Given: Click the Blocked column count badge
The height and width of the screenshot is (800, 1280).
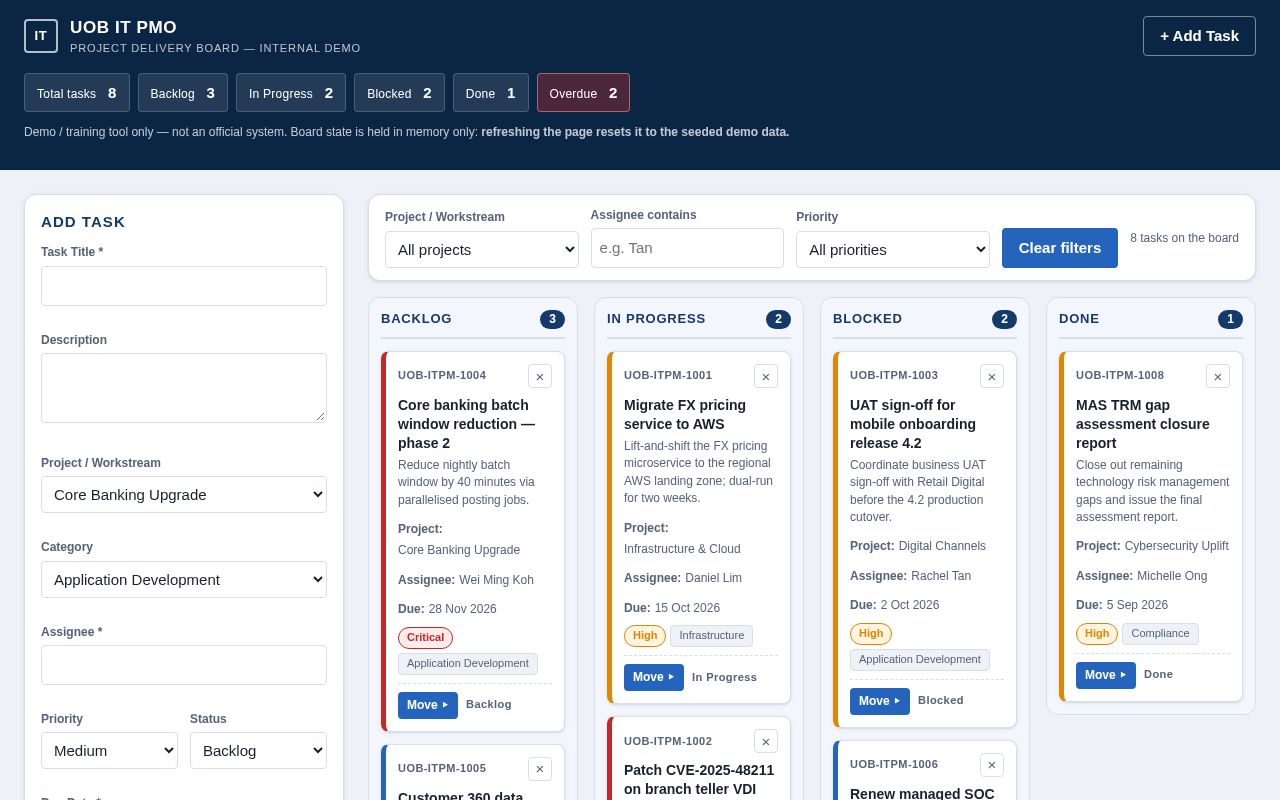Looking at the screenshot, I should coord(1004,319).
